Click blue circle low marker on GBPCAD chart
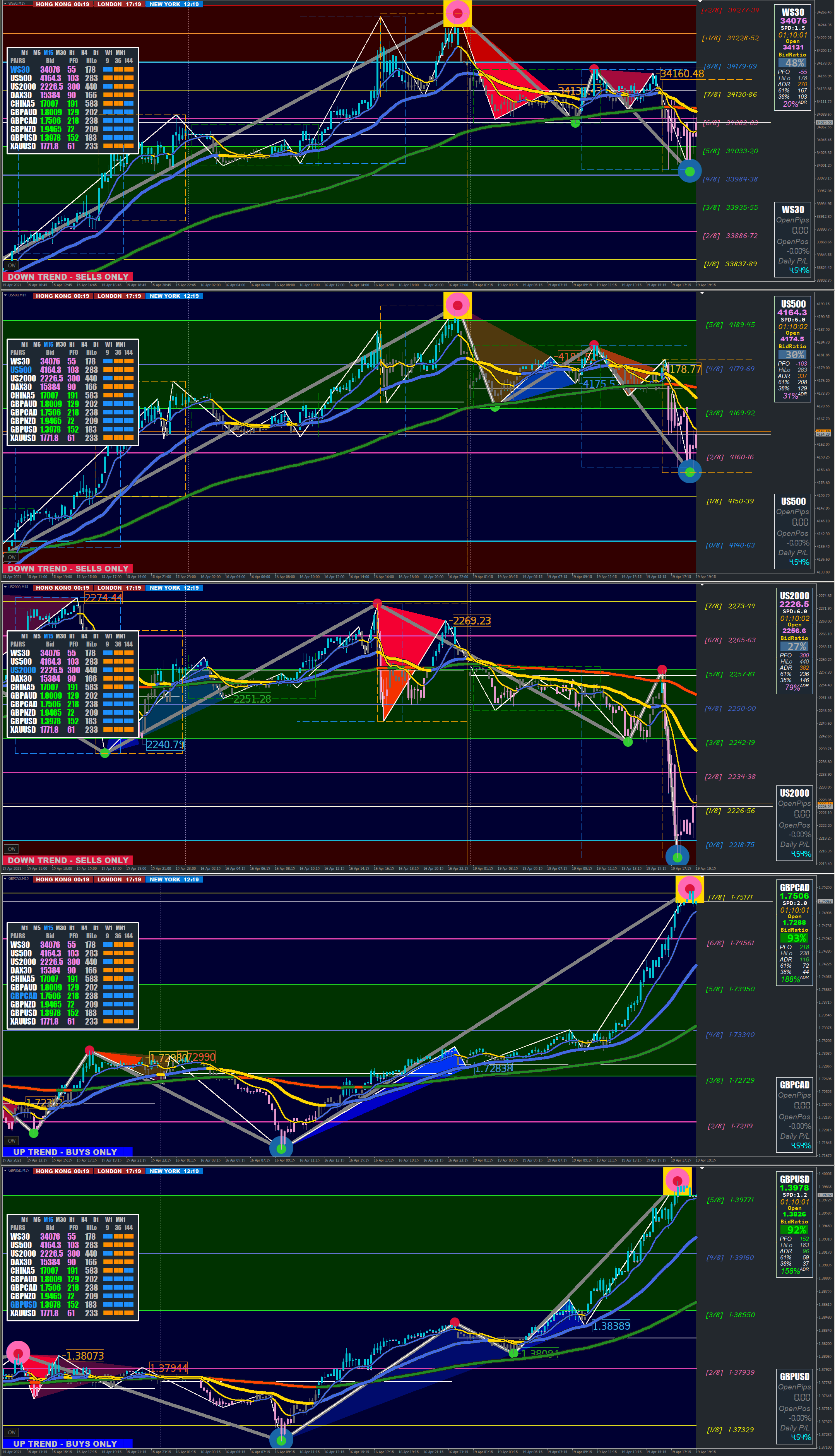This screenshot has height=1456, width=835. click(x=281, y=1149)
